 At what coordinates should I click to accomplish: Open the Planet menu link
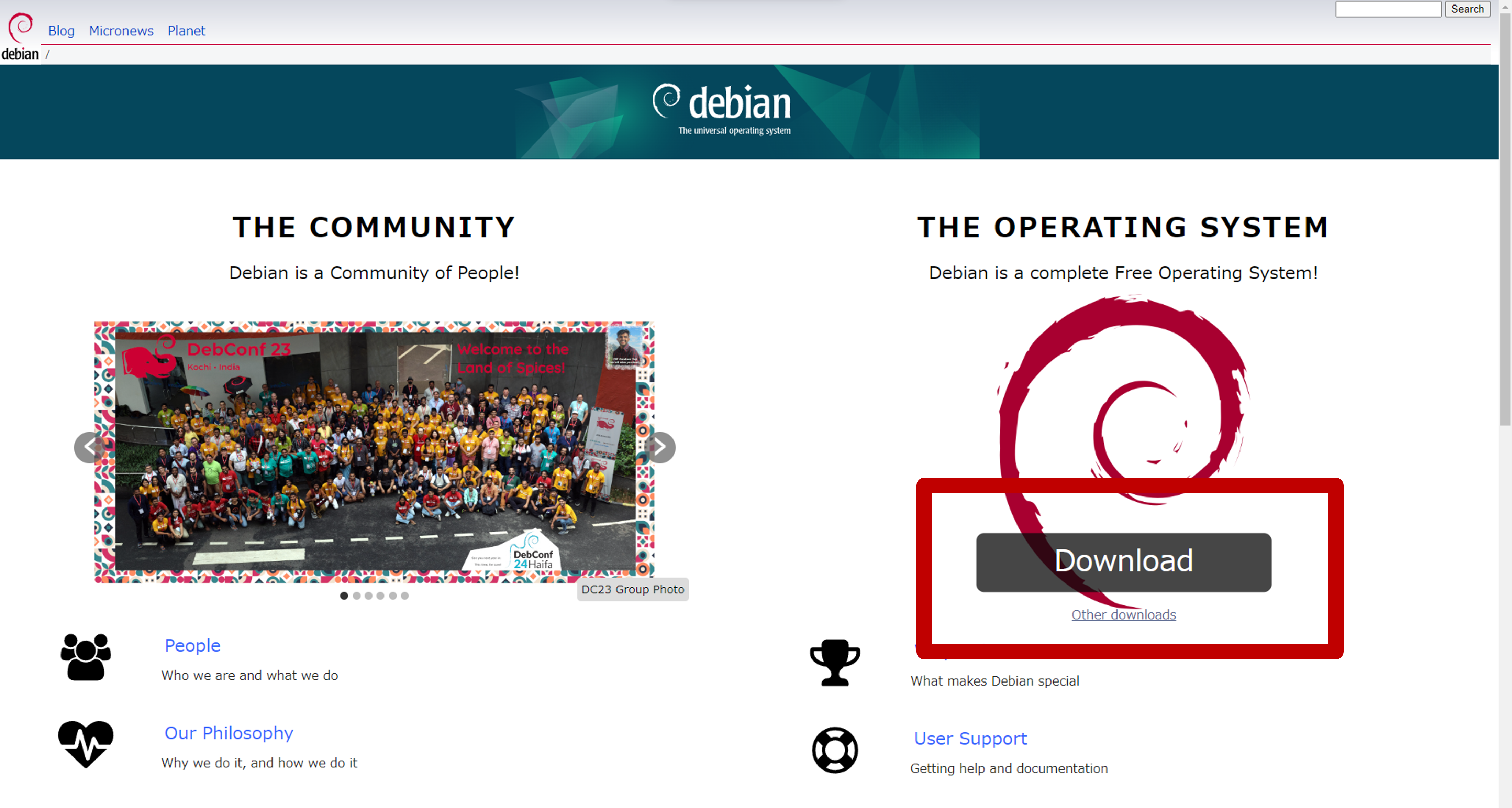click(x=186, y=31)
